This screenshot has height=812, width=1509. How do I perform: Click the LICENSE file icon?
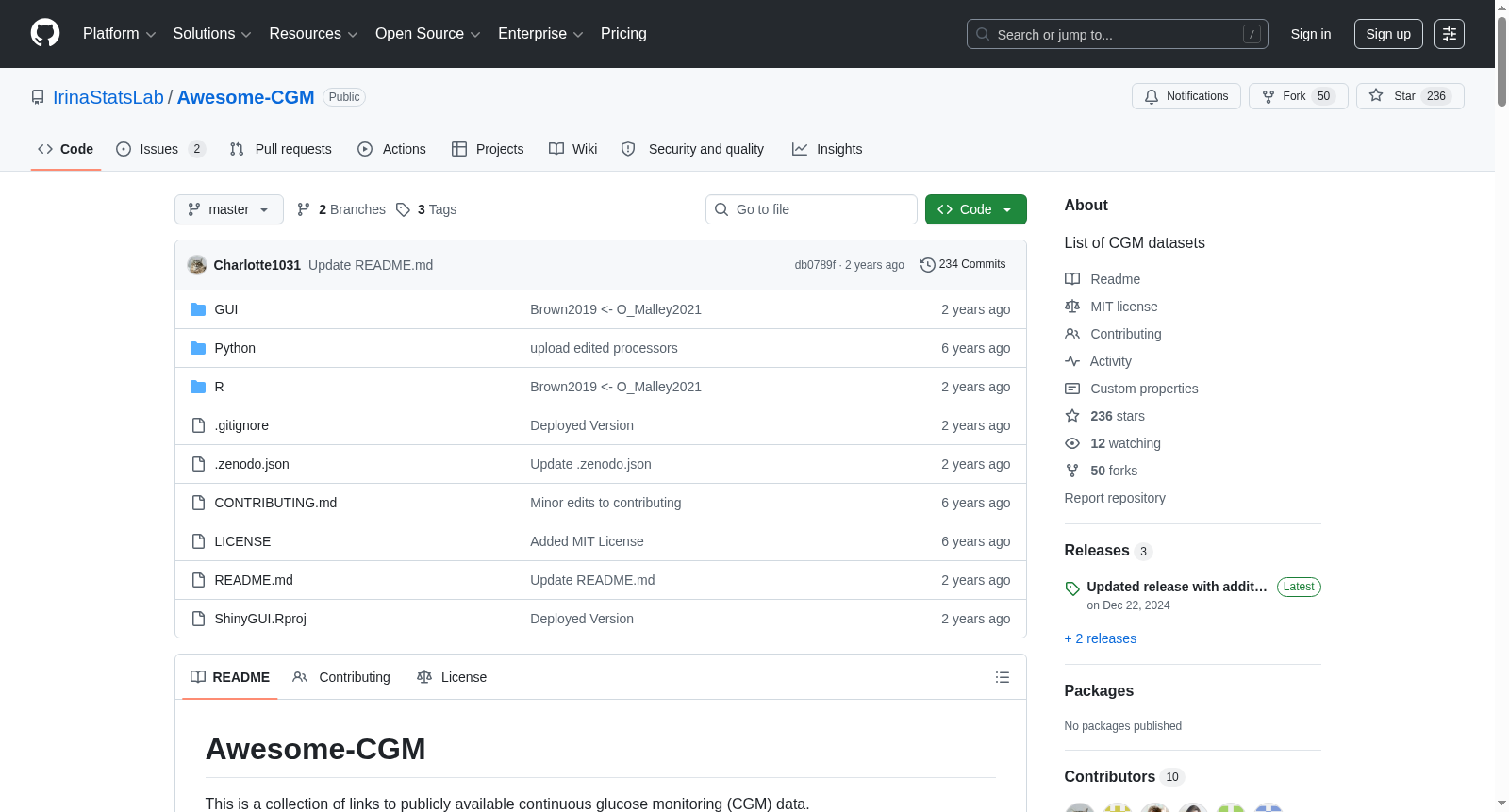coord(198,541)
